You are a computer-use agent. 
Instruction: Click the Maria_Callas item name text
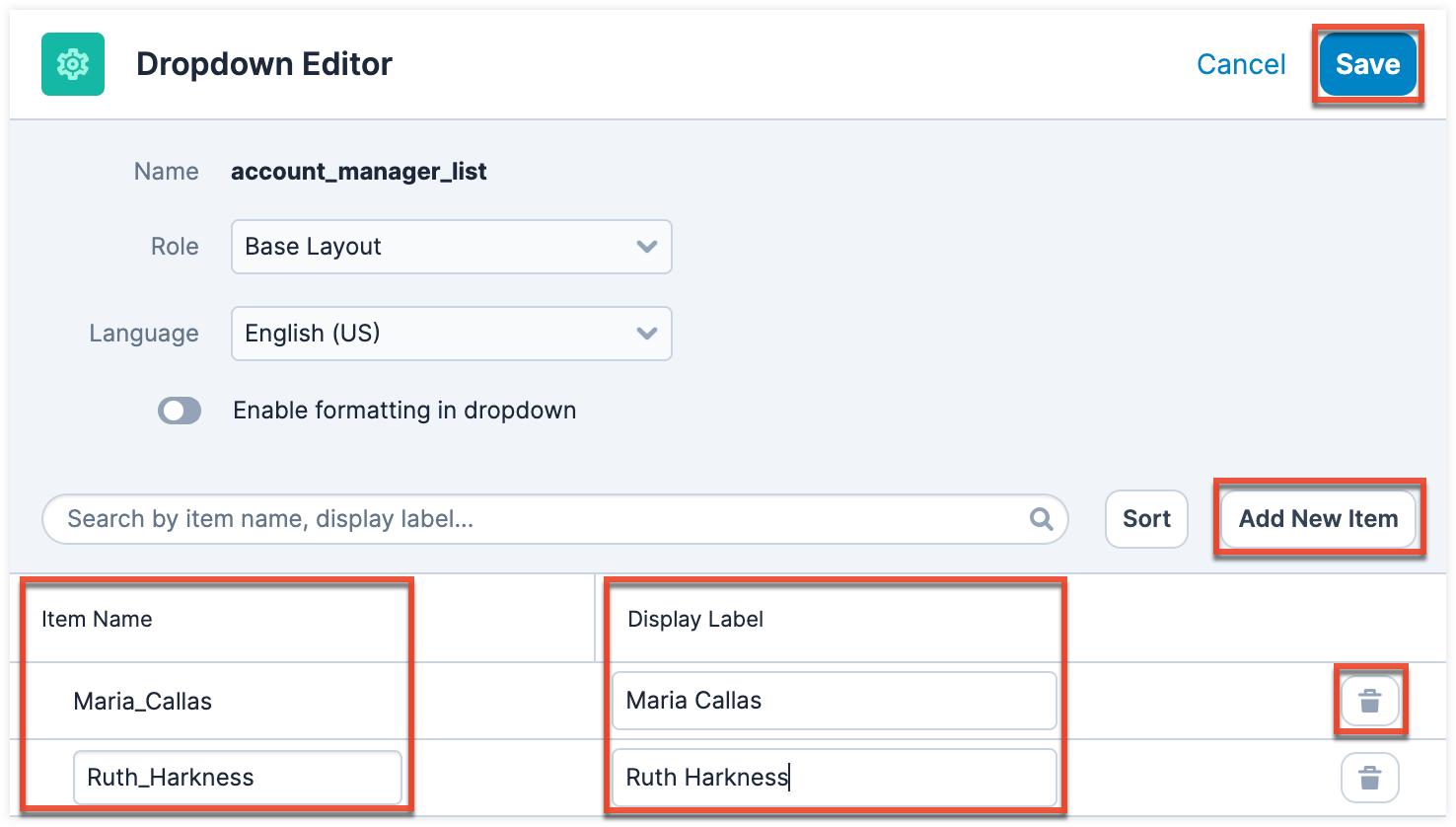pyautogui.click(x=143, y=702)
